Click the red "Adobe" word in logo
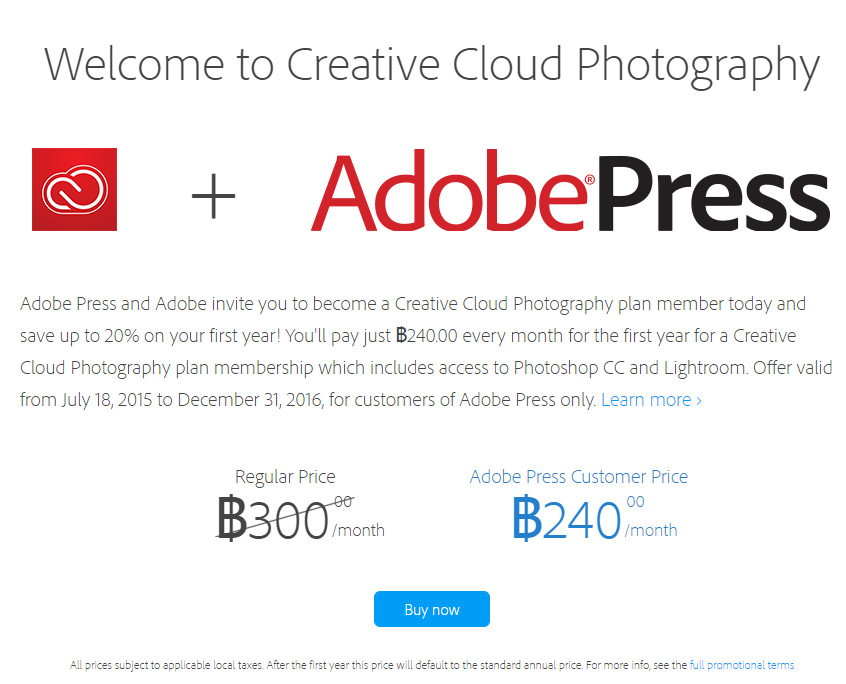 click(x=447, y=192)
